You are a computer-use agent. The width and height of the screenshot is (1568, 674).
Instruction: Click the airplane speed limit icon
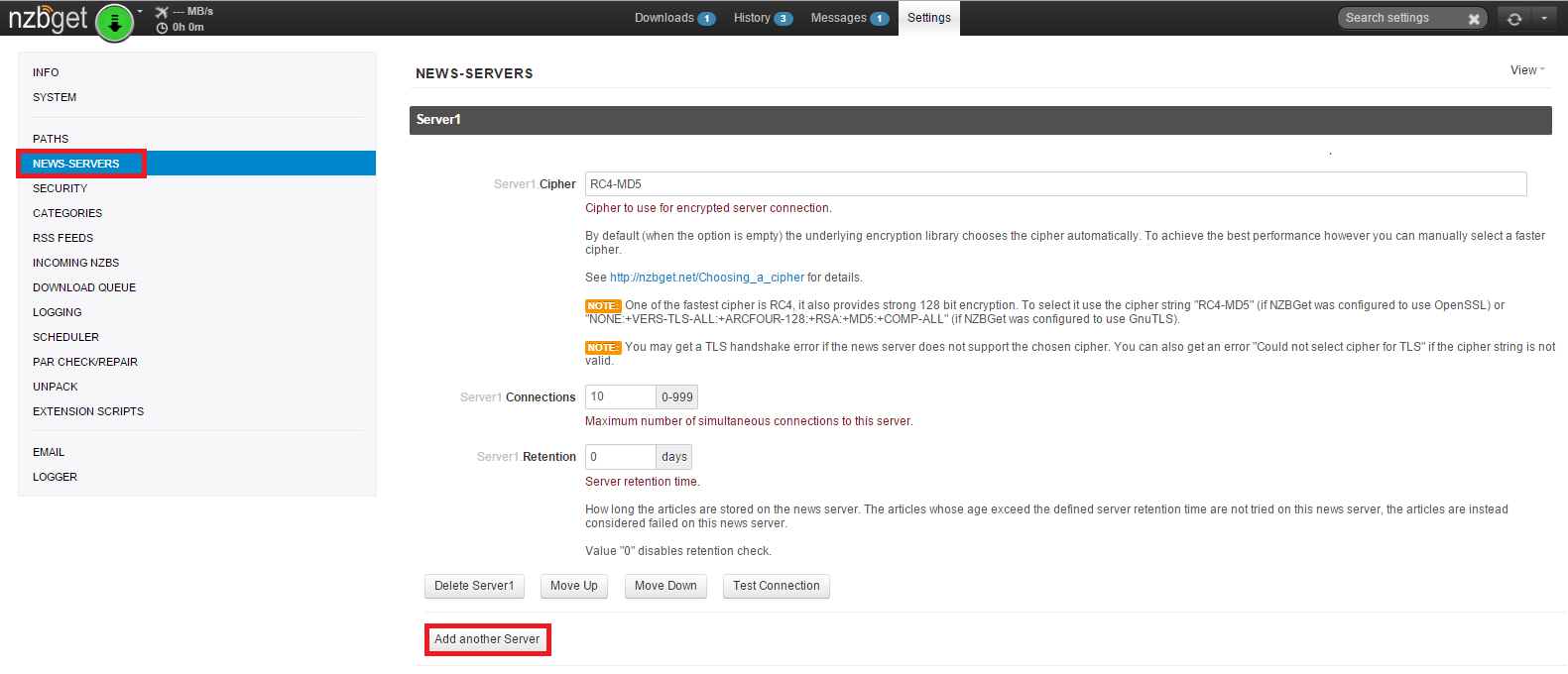(162, 12)
